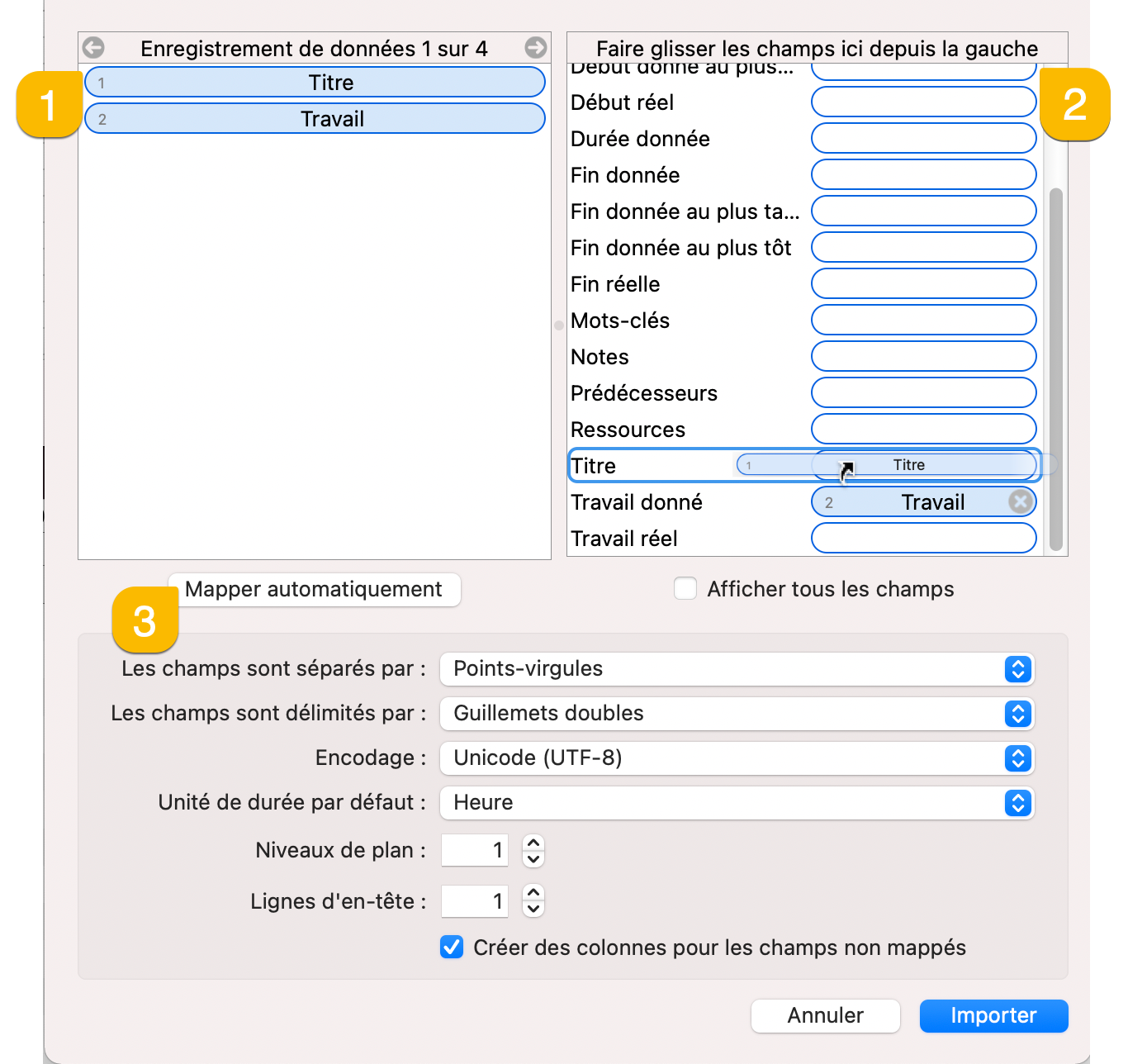Cancel the import with Annuler
The height and width of the screenshot is (1064, 1128).
click(x=825, y=1016)
